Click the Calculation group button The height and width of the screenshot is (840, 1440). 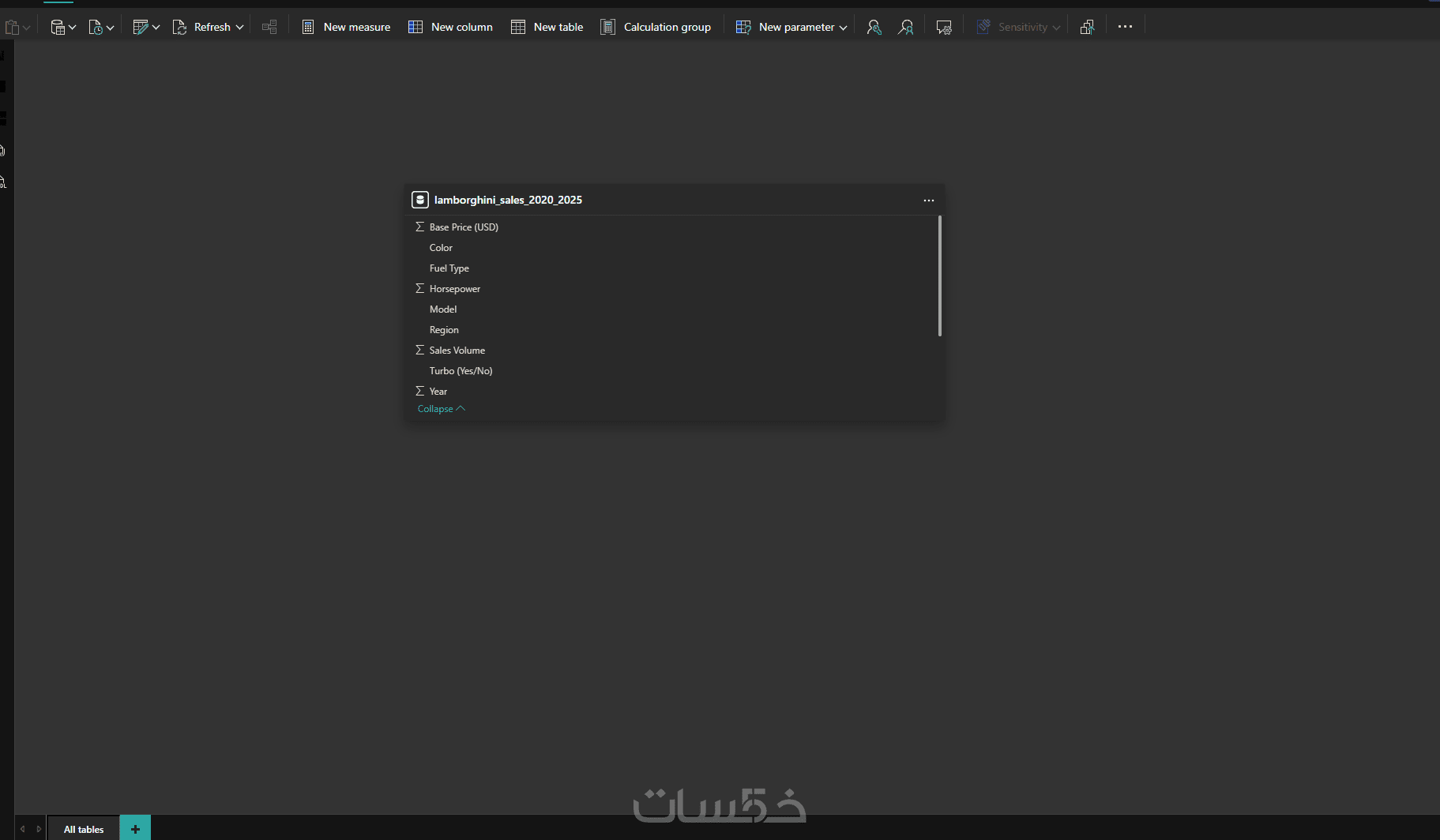point(656,27)
